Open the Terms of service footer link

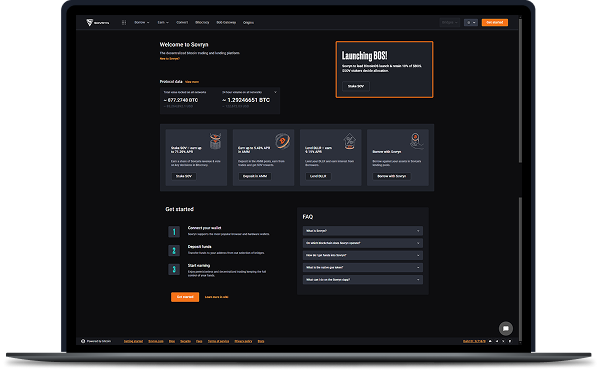[218, 341]
